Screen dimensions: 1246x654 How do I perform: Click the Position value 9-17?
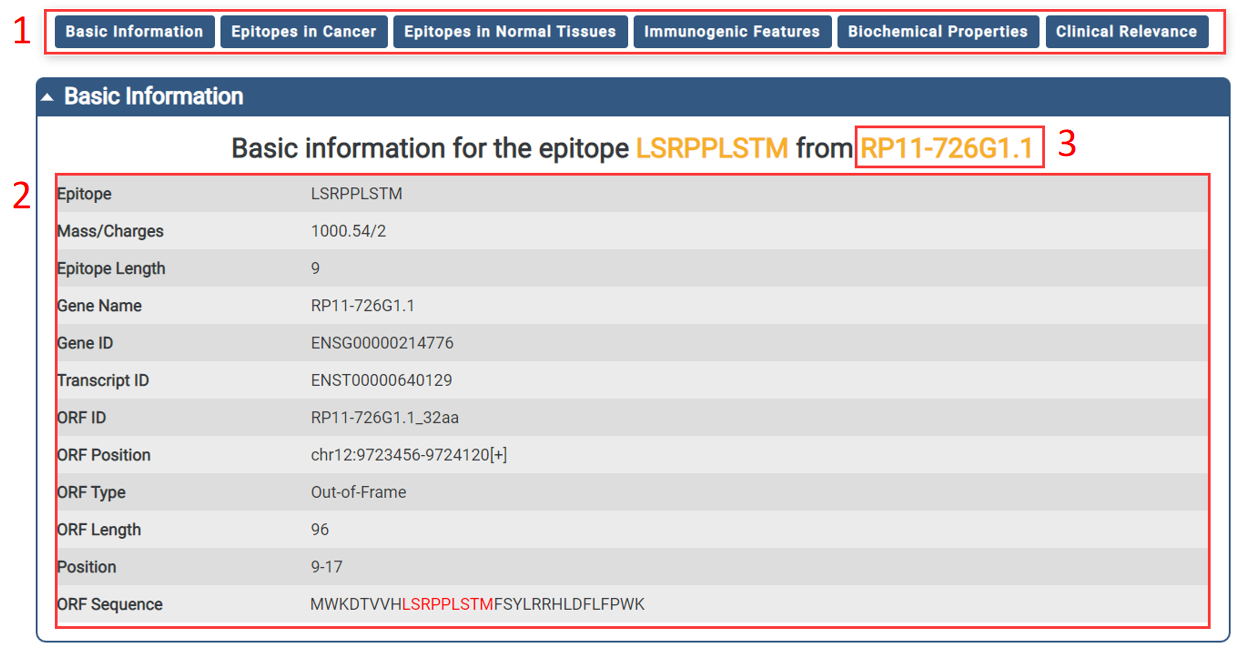[326, 567]
